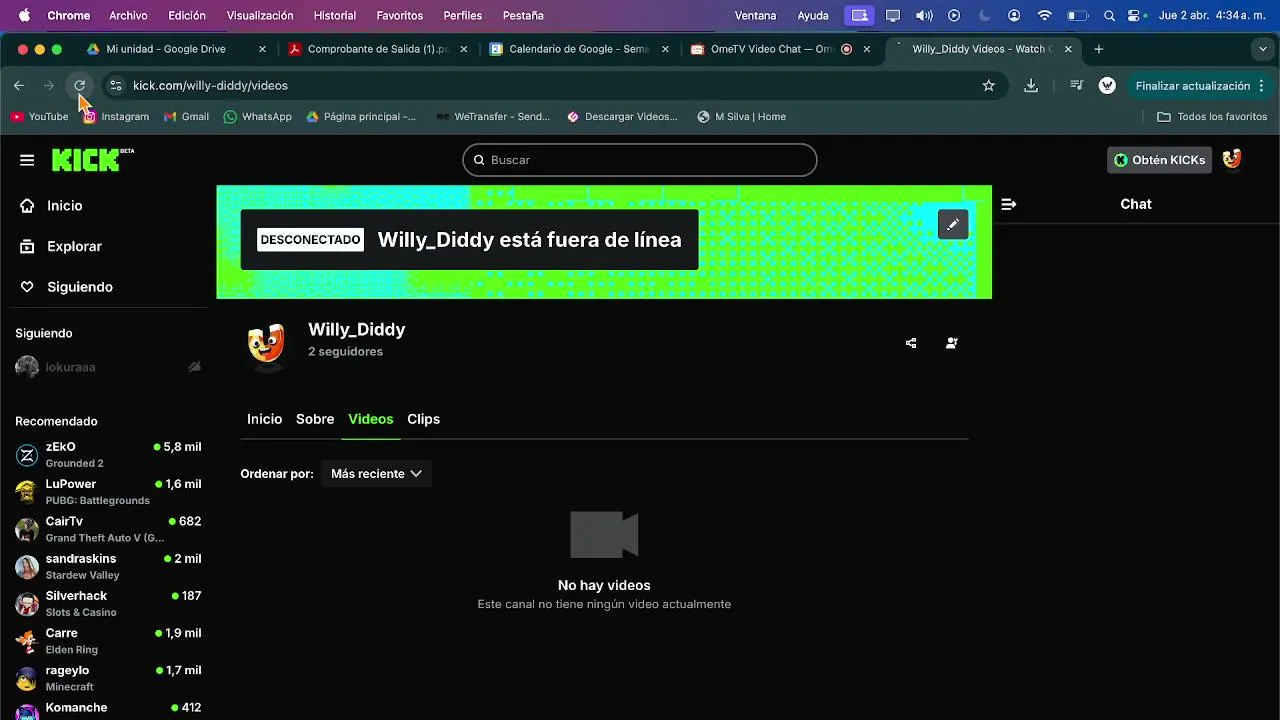Screen dimensions: 1280x720
Task: Bookmark this page with the star icon
Action: click(x=989, y=86)
